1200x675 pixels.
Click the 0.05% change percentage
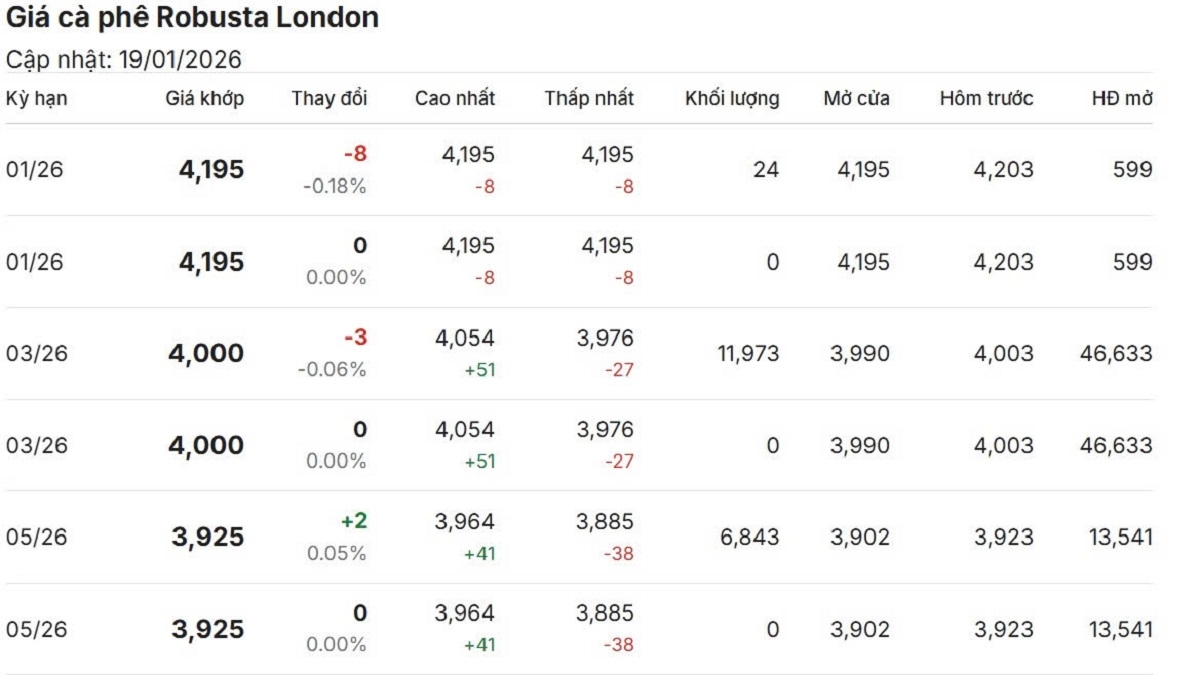[x=337, y=553]
